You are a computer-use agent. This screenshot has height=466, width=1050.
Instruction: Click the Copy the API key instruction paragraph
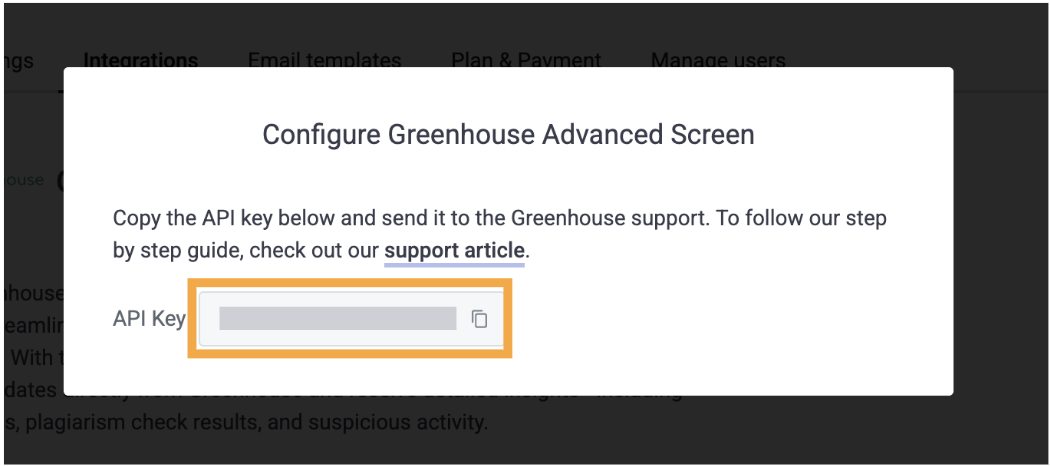click(x=500, y=235)
